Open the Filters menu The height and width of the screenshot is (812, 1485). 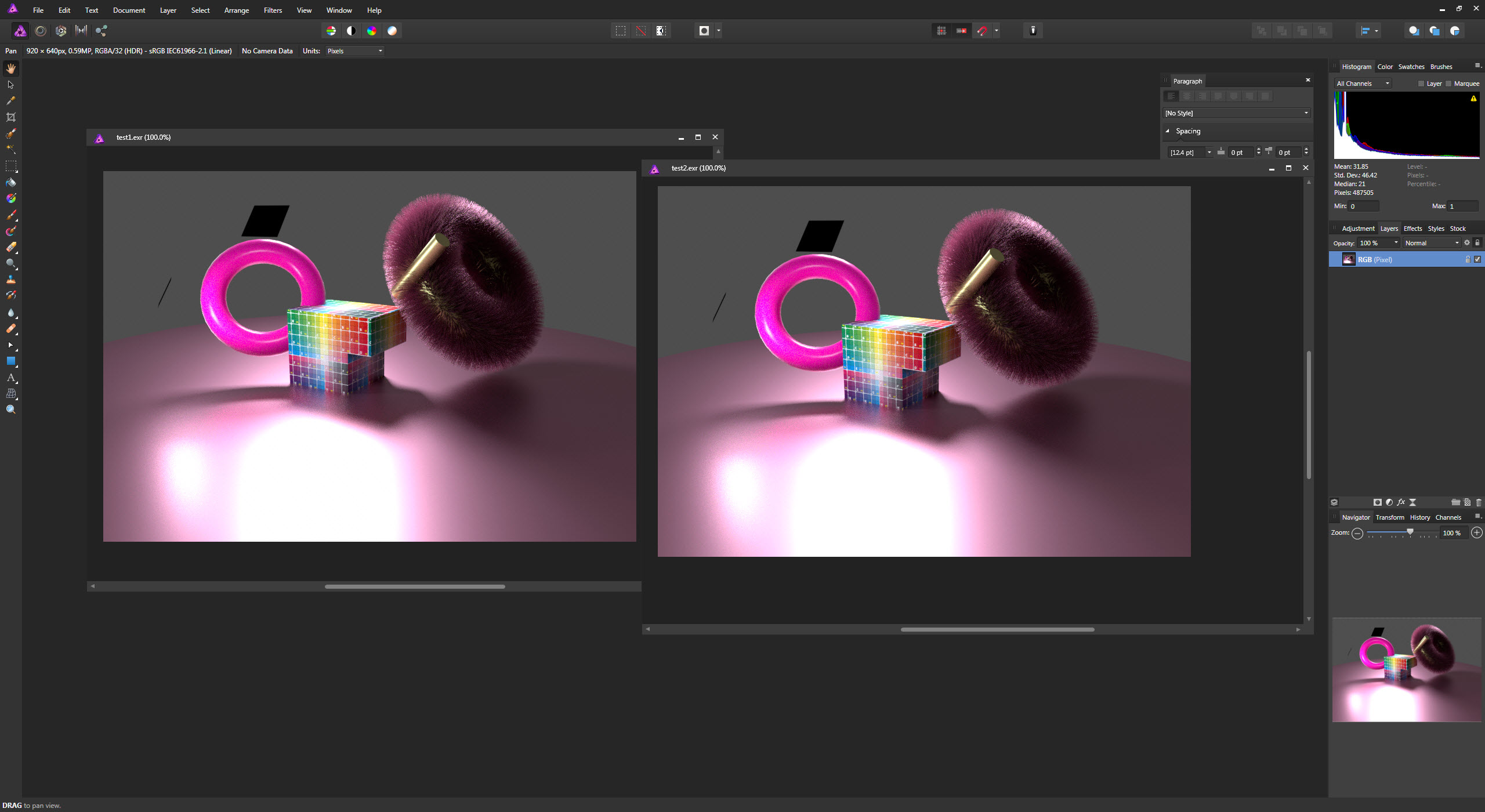pos(273,10)
